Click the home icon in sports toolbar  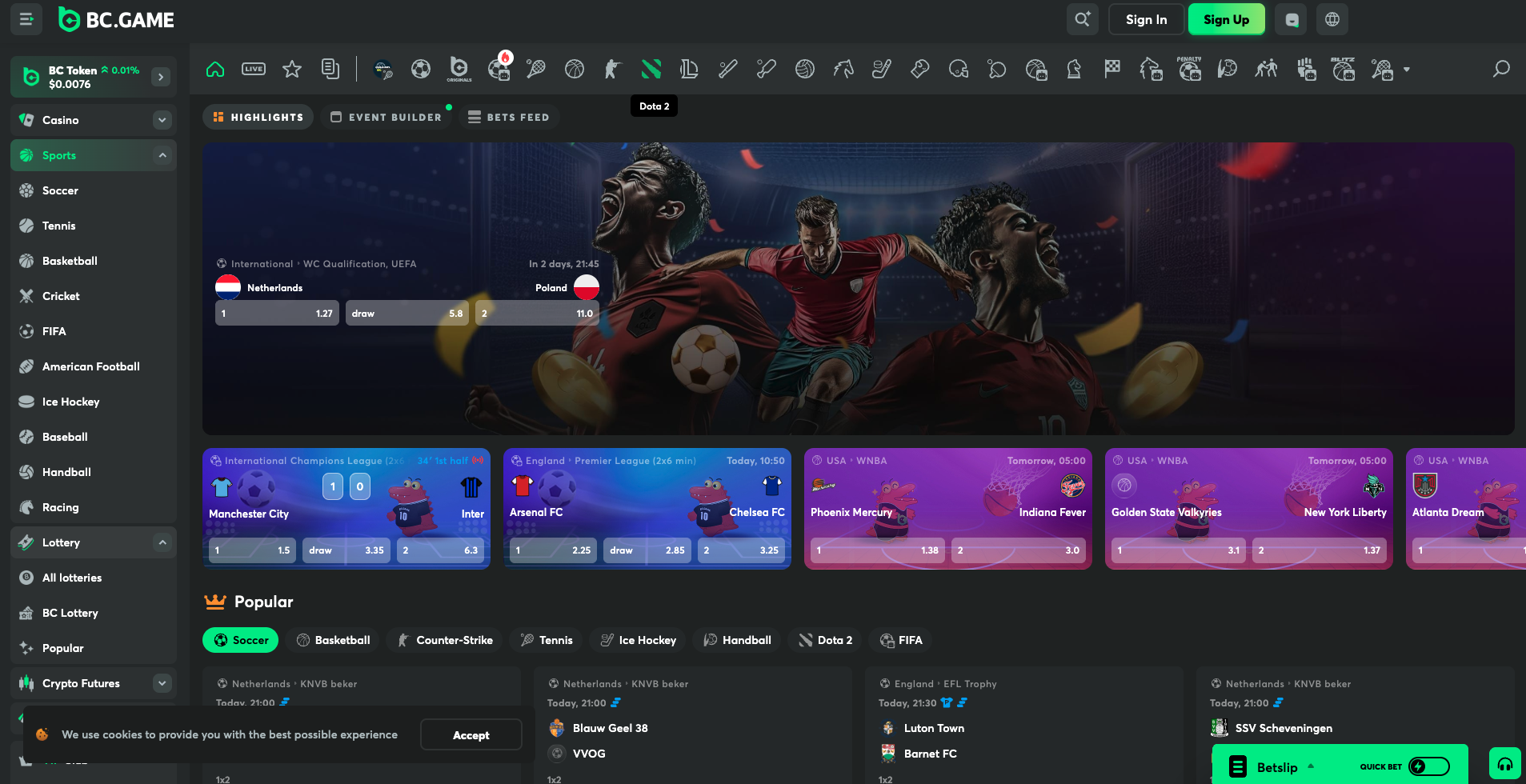coord(215,69)
